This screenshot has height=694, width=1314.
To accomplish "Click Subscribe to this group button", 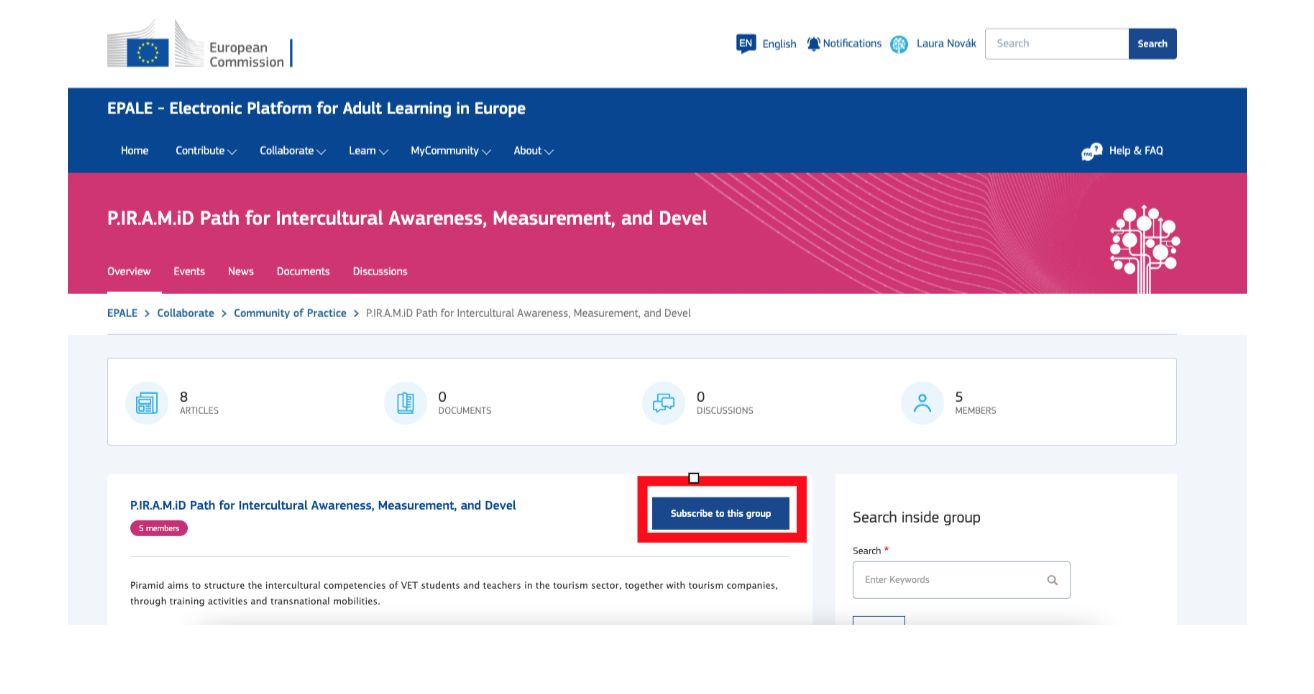I will (x=720, y=513).
